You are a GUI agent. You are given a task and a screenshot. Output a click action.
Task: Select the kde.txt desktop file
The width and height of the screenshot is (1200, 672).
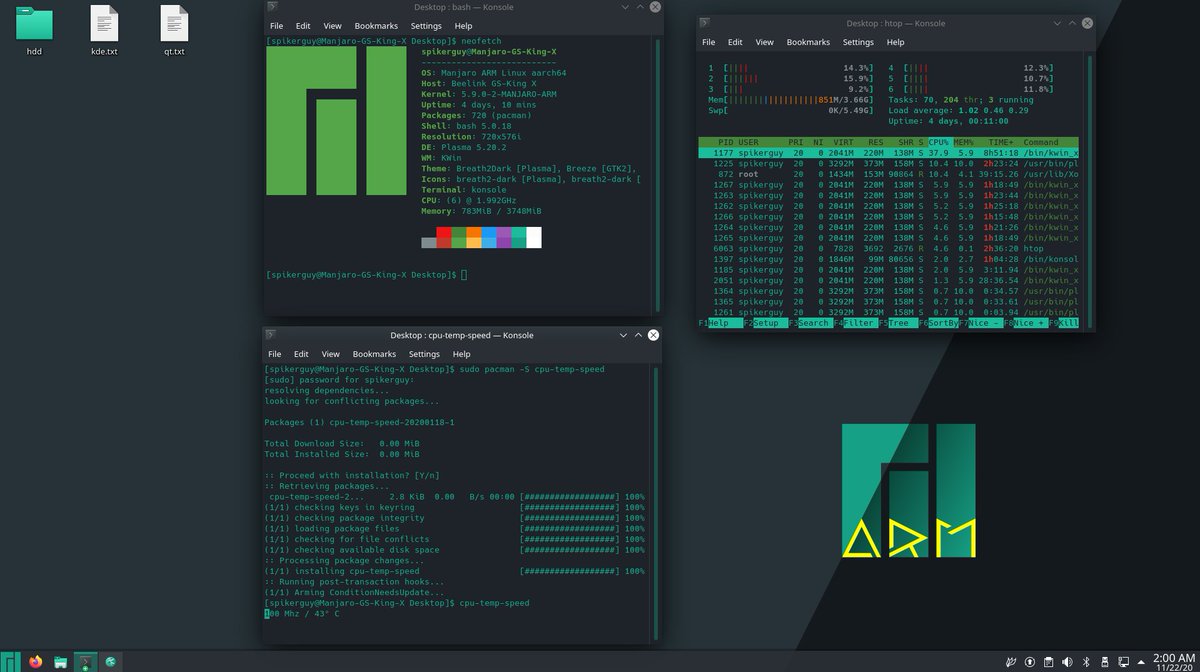click(104, 29)
